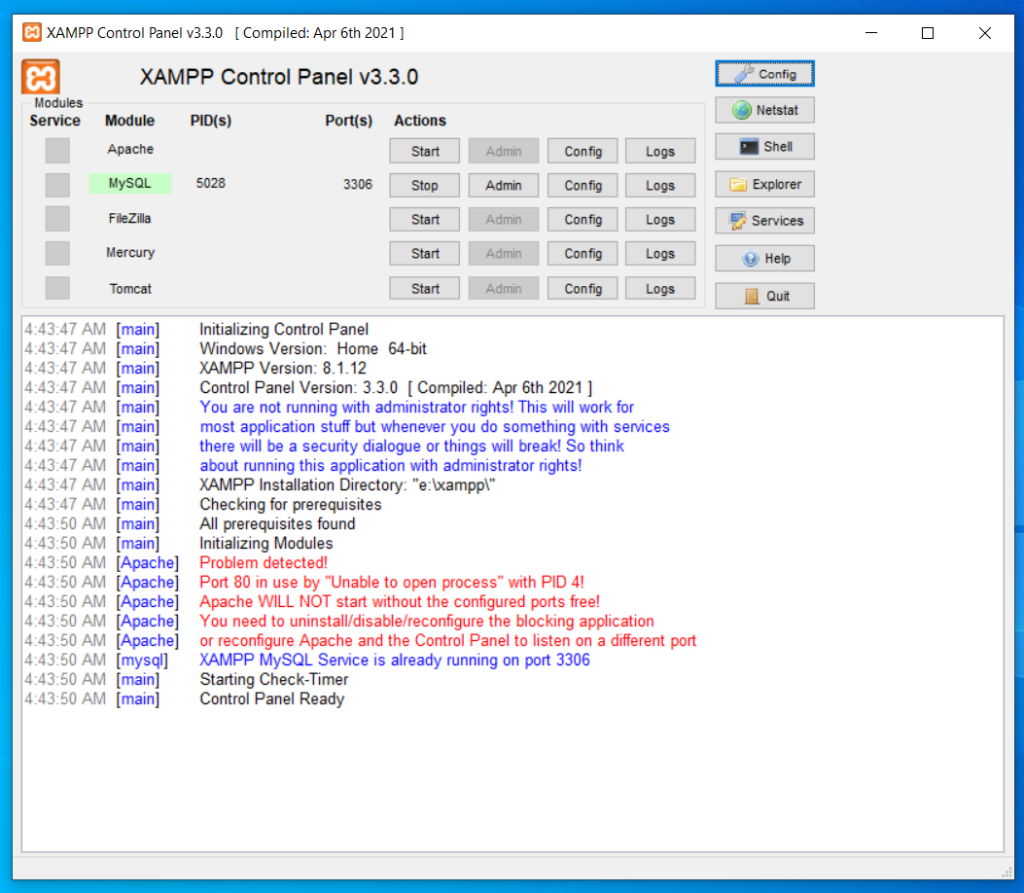Click 'Starting Check-Timer' log line

pos(274,679)
